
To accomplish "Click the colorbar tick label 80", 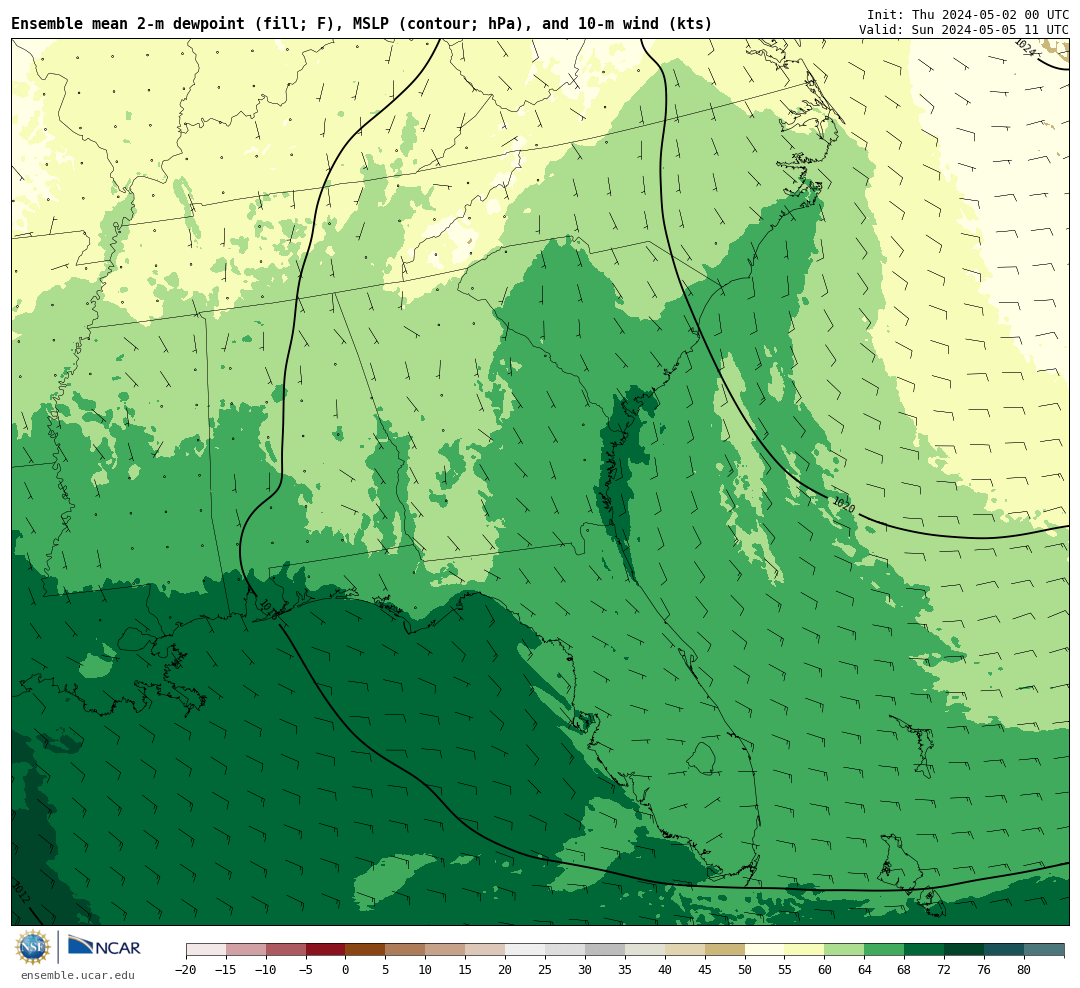I will coord(1025,969).
